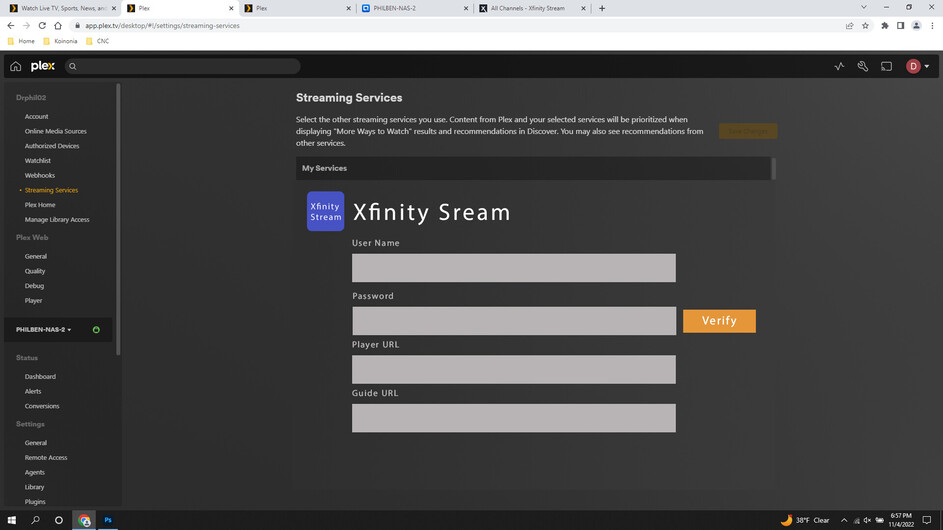The image size is (943, 530).
Task: Open the Dashboard status page
Action: tap(40, 377)
